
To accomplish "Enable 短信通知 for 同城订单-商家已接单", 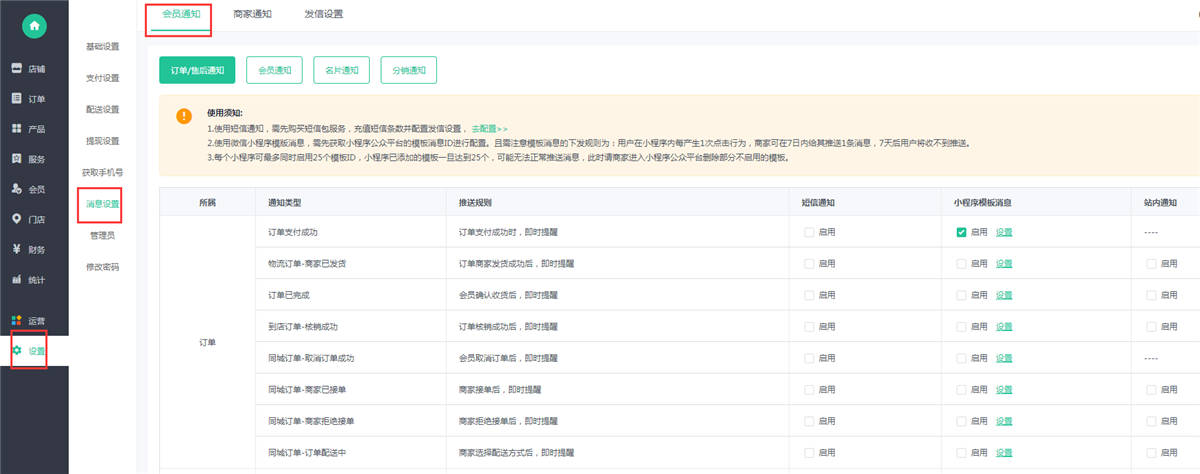I will [x=809, y=389].
